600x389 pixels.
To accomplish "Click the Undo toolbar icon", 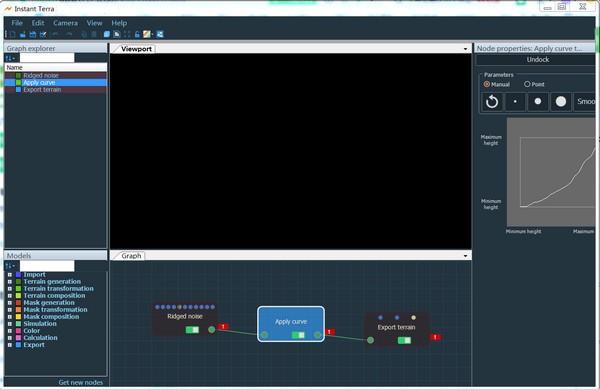I will coord(55,34).
